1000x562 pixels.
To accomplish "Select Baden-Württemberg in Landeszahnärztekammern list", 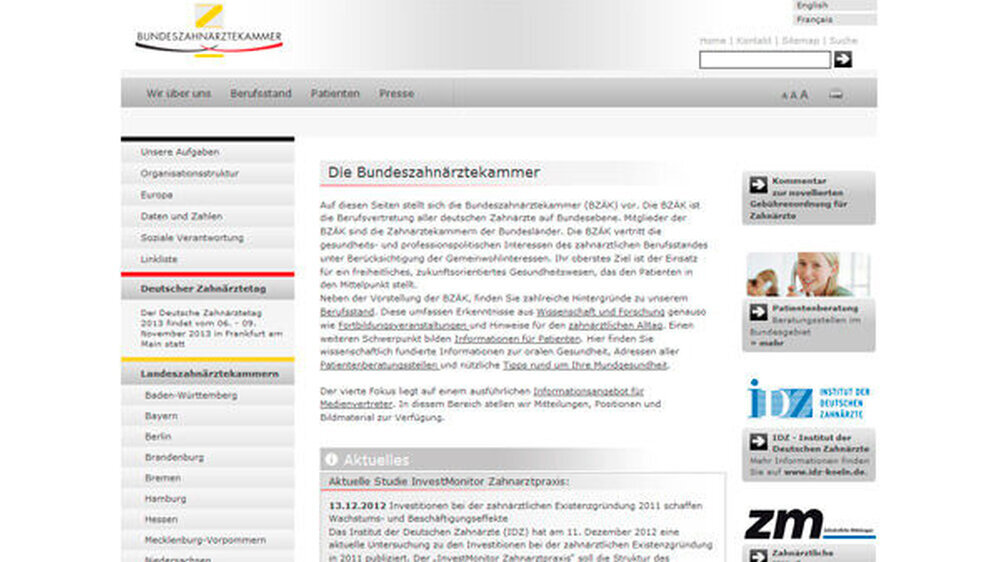I will point(191,395).
